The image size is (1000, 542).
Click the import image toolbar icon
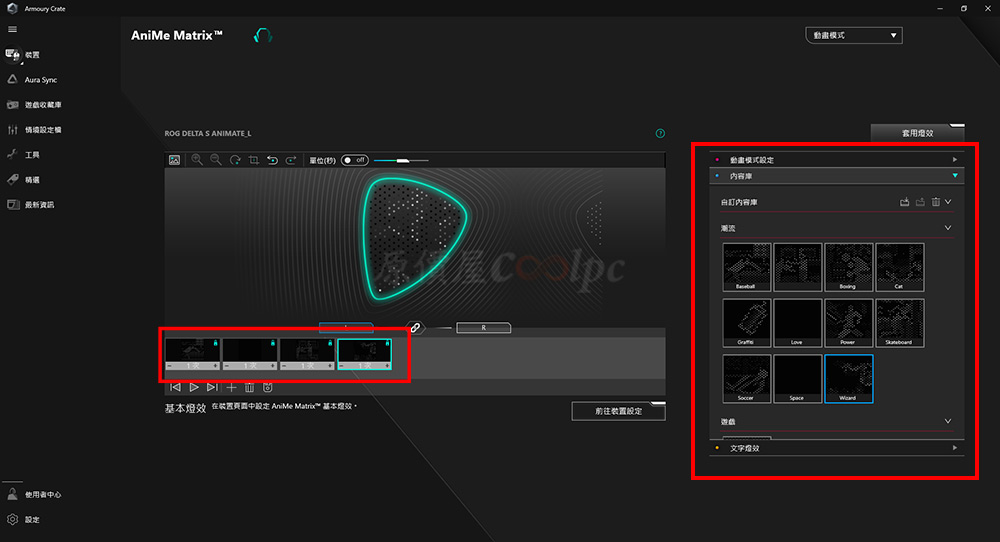[x=174, y=160]
